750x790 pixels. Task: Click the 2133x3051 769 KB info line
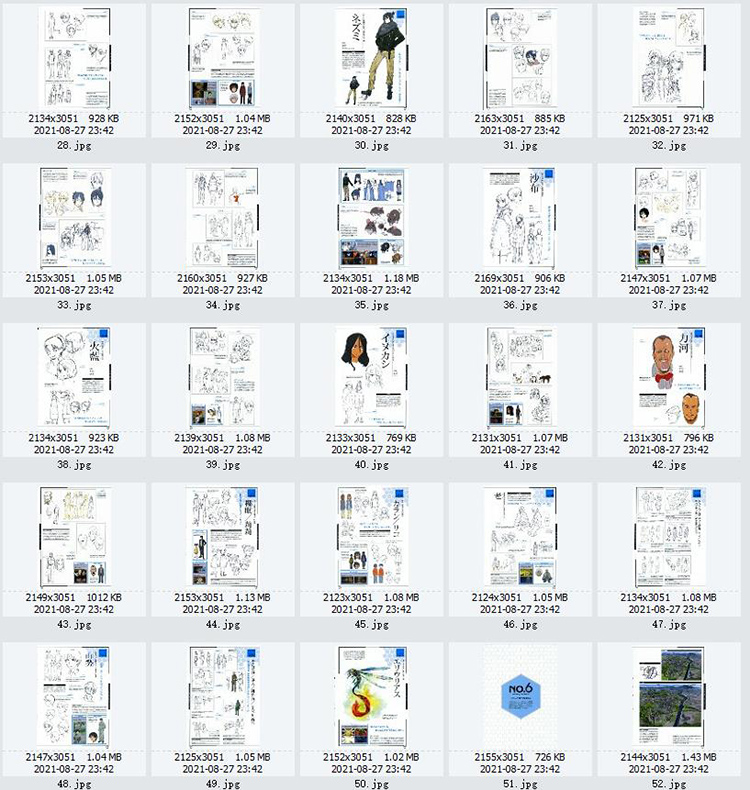371,438
